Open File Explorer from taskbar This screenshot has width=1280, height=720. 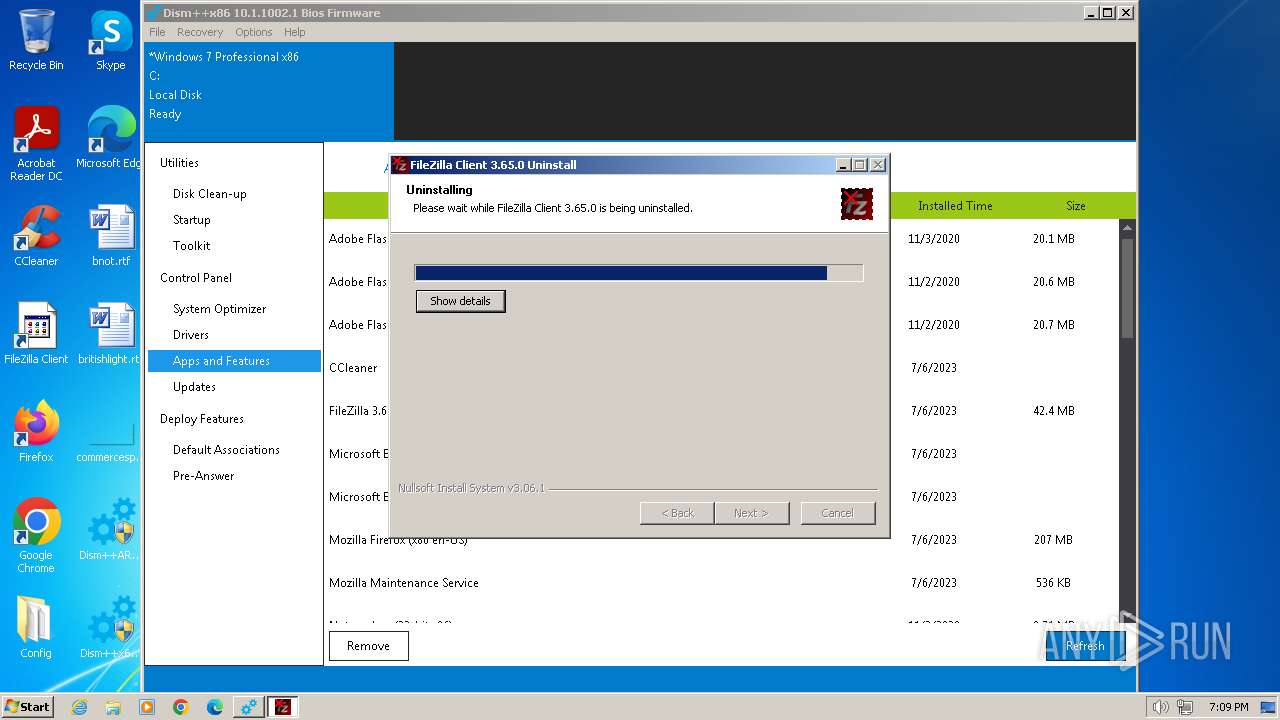[x=113, y=707]
